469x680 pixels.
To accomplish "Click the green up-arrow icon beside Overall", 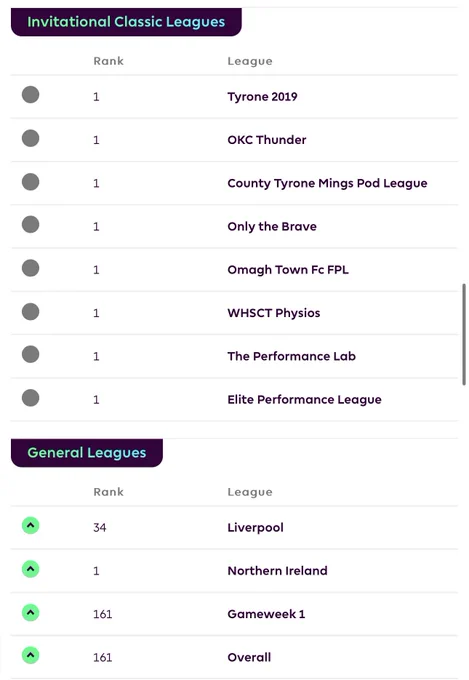I will (30, 655).
